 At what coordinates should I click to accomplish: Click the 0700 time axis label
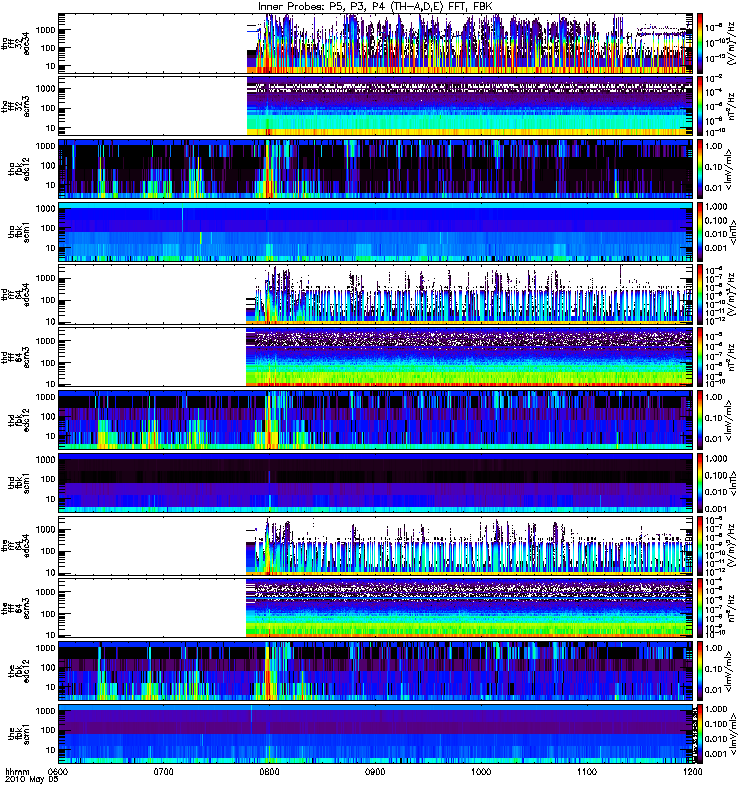point(163,772)
